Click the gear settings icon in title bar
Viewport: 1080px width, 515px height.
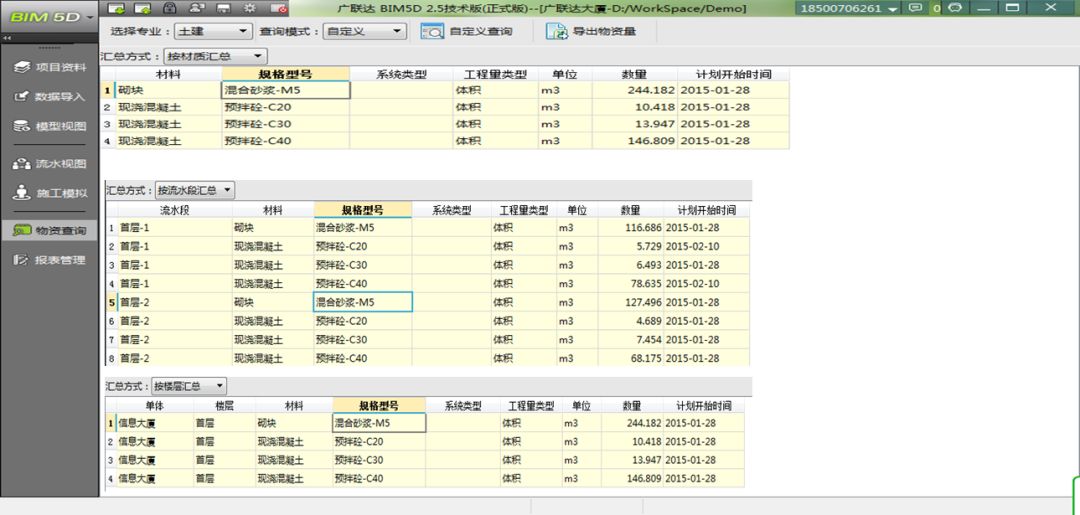(251, 8)
